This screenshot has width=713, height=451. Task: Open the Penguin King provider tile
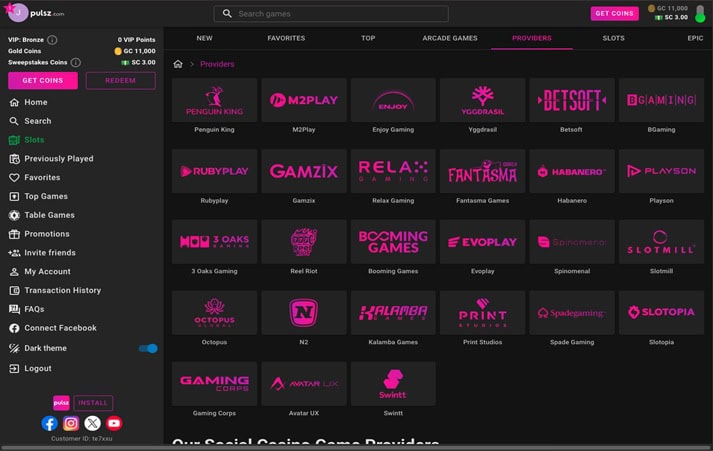click(x=214, y=100)
